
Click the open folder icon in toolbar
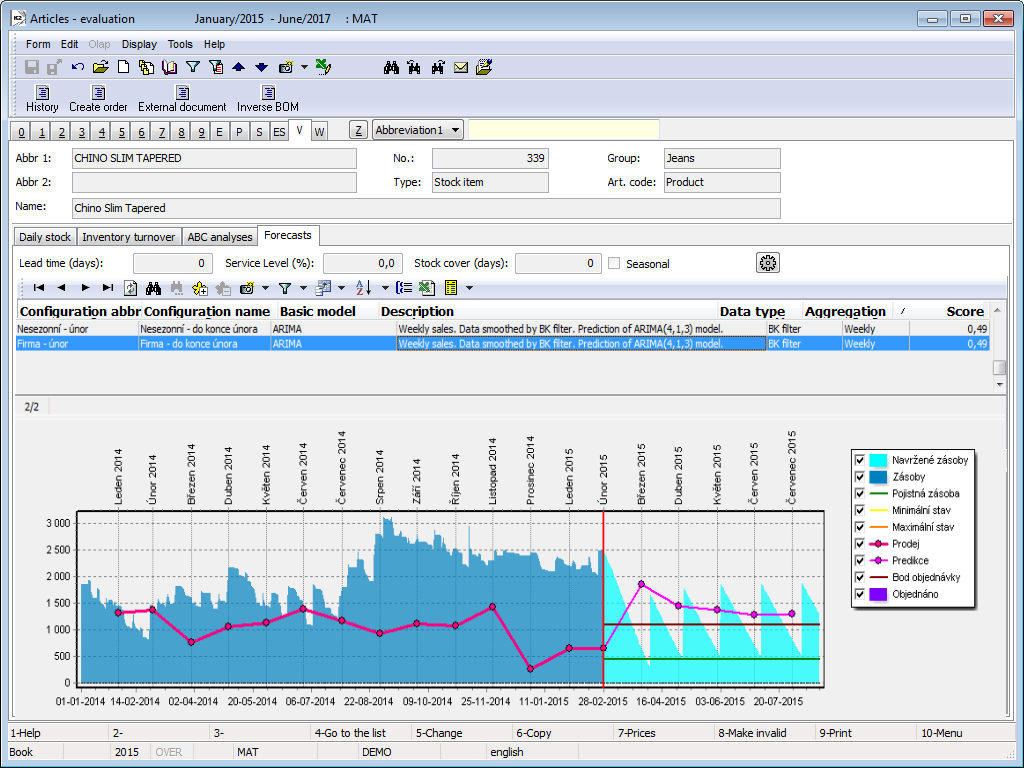click(100, 68)
